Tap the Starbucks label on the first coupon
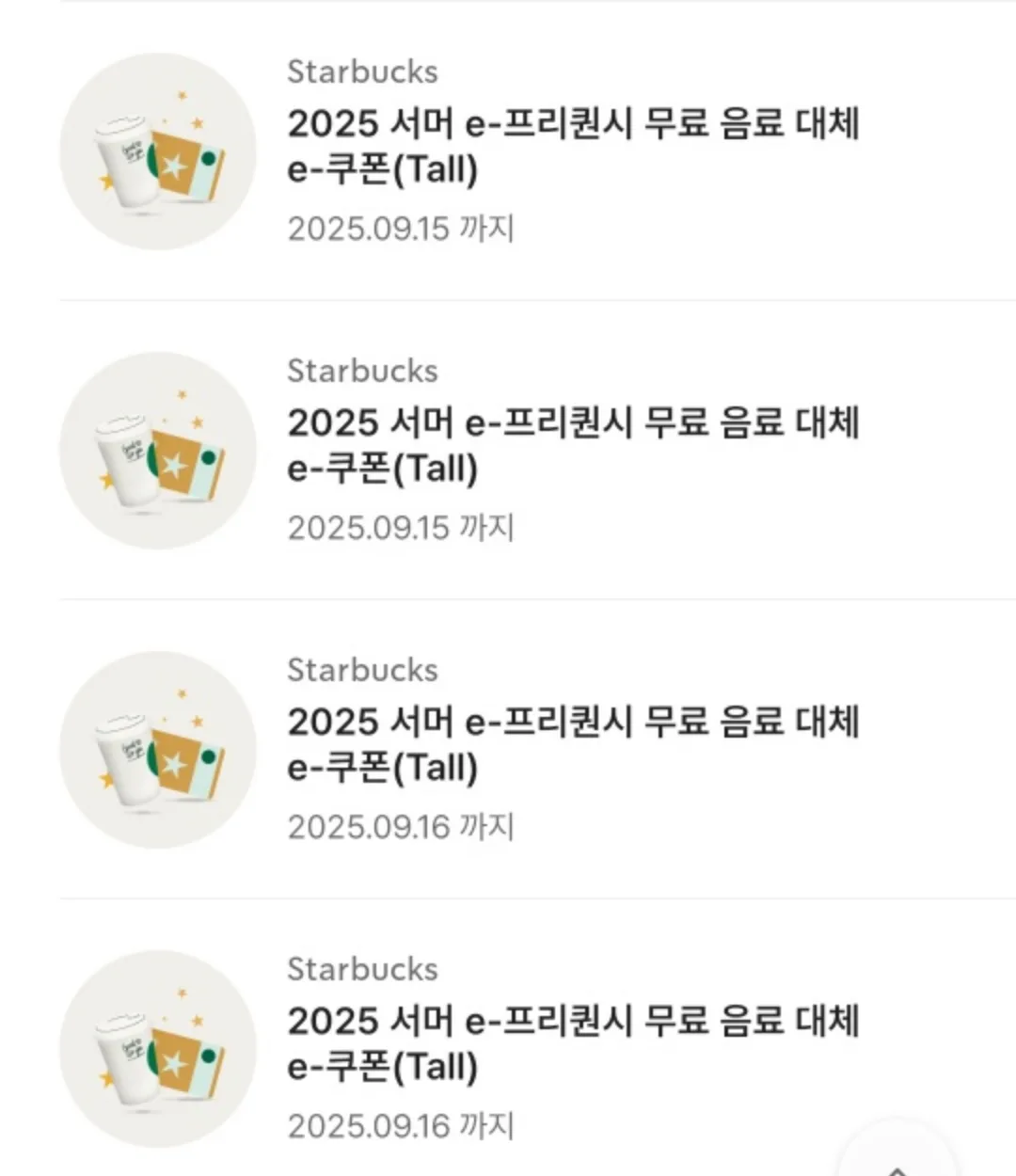Viewport: 1016px width, 1176px height. (x=362, y=72)
